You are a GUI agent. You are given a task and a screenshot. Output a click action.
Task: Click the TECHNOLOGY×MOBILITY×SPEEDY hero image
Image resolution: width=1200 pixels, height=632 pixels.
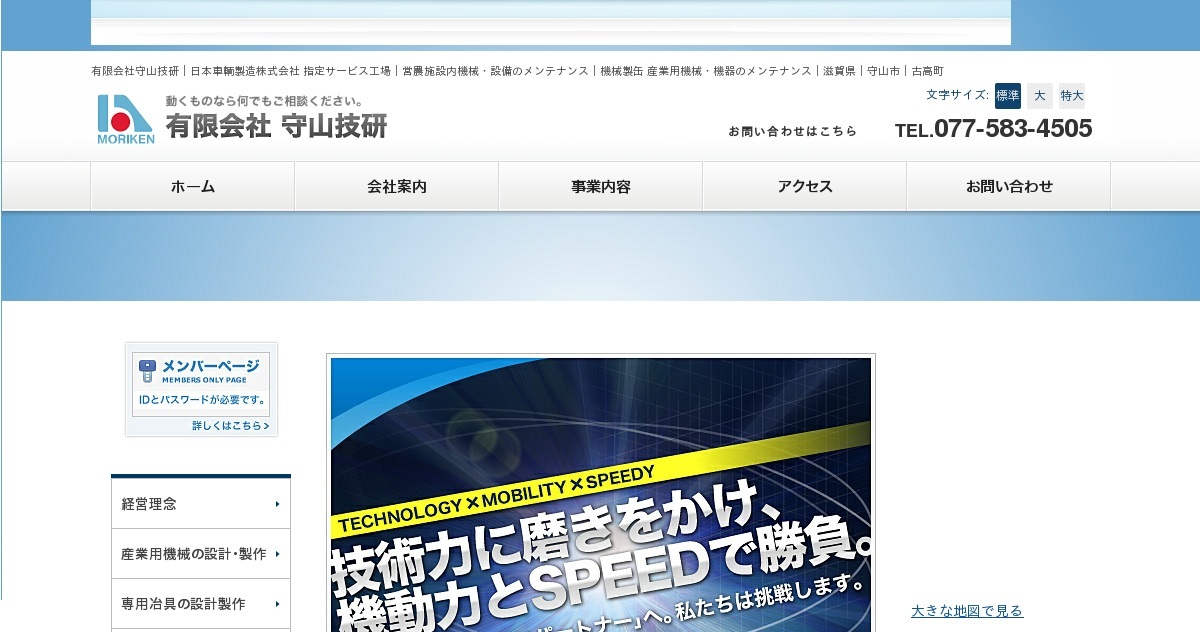tap(601, 494)
